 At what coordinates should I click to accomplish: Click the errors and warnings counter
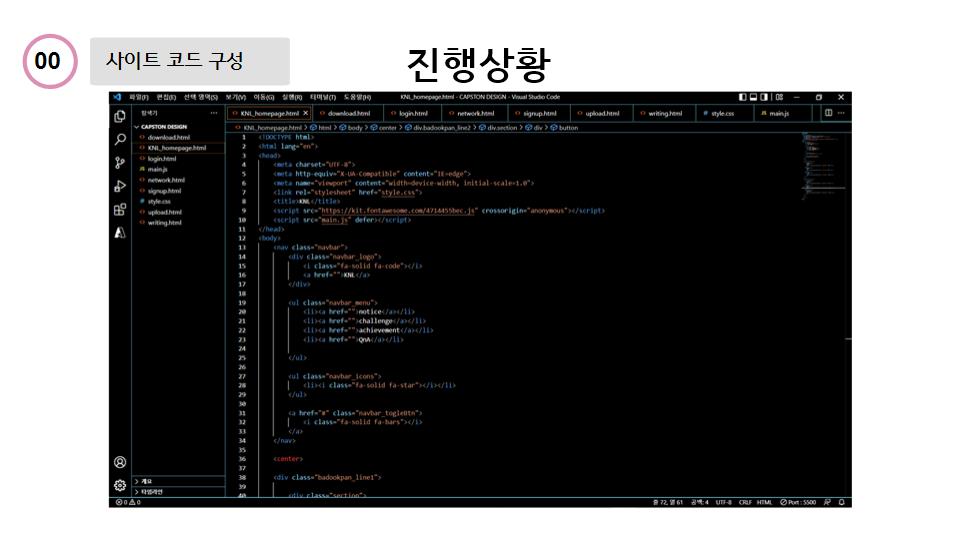coord(129,502)
